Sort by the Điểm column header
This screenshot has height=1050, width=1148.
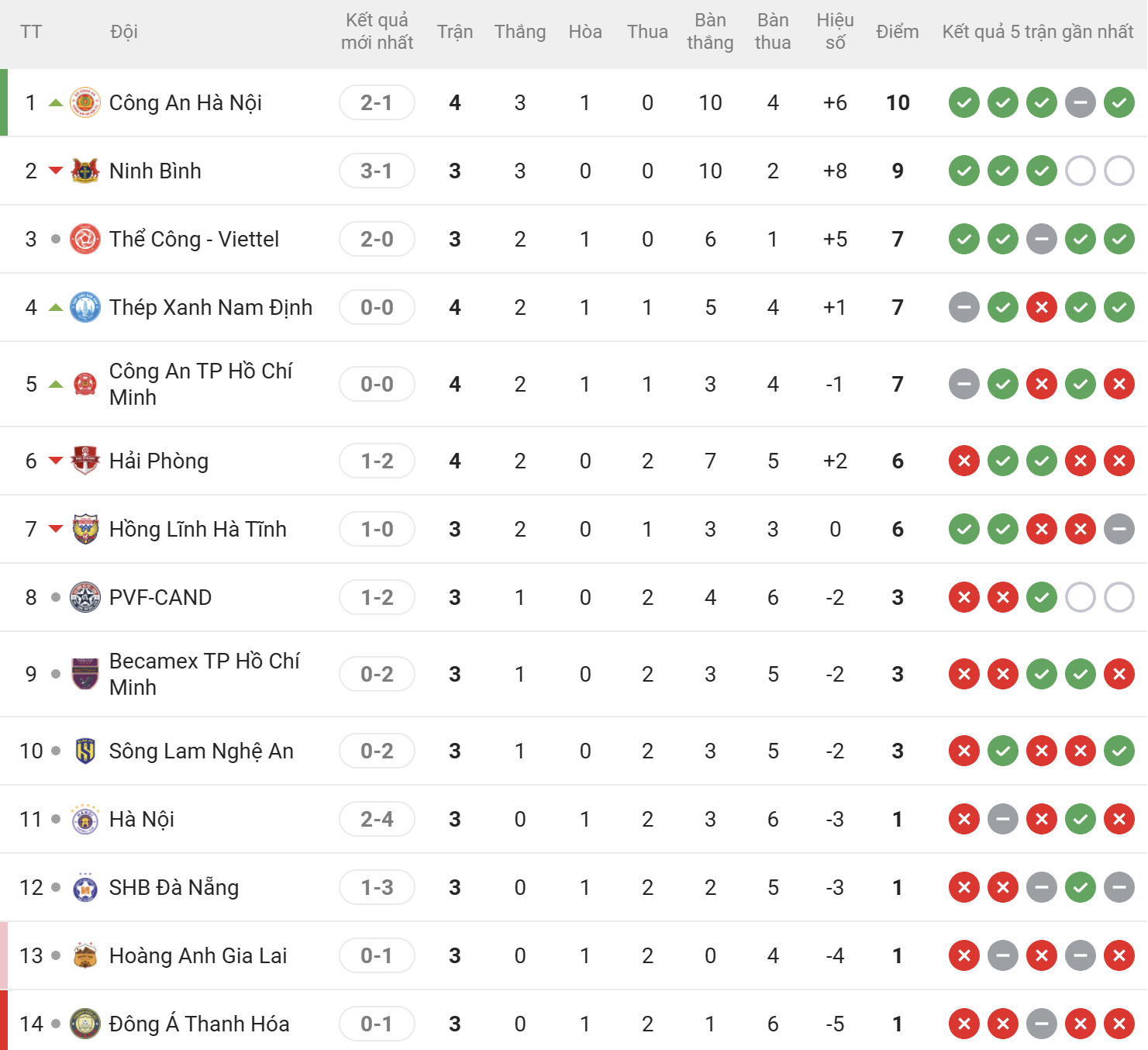[898, 32]
